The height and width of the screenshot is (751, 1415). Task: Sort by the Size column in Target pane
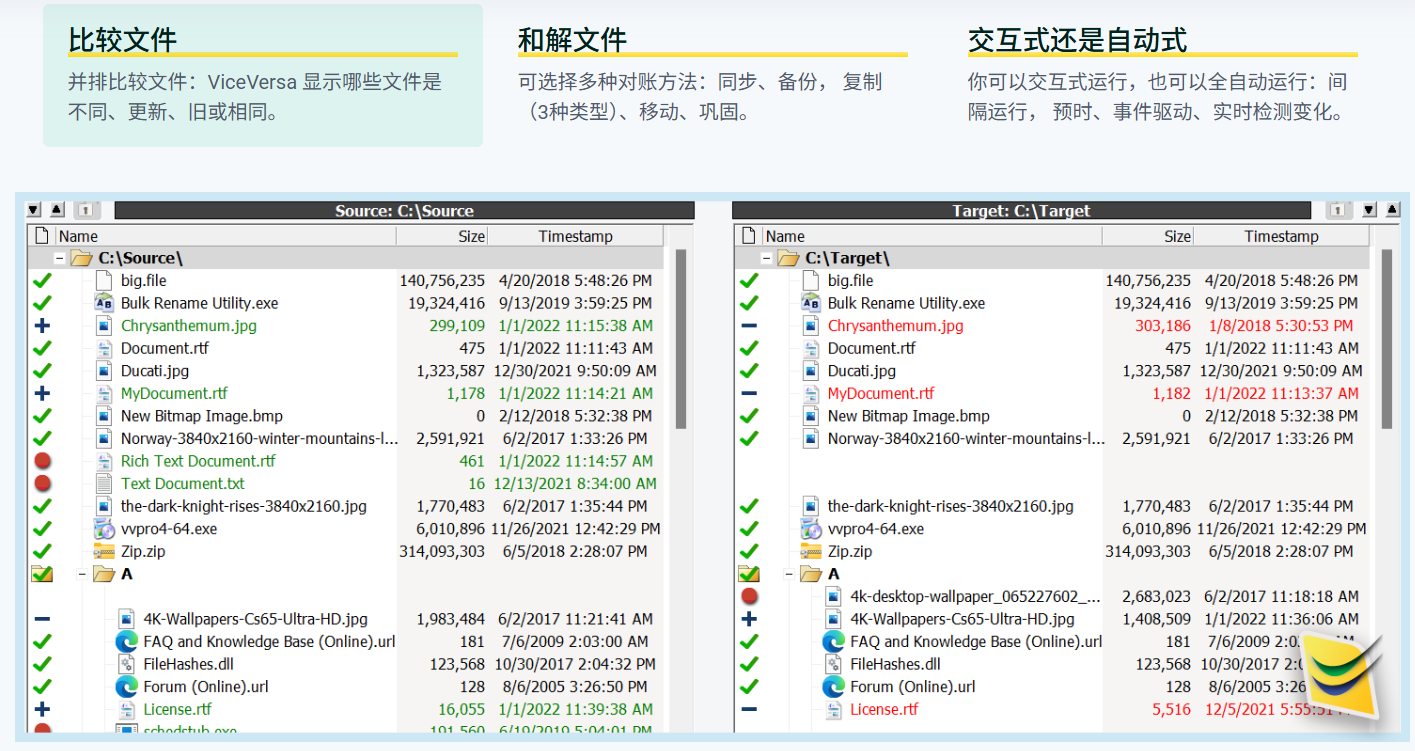coord(1148,236)
